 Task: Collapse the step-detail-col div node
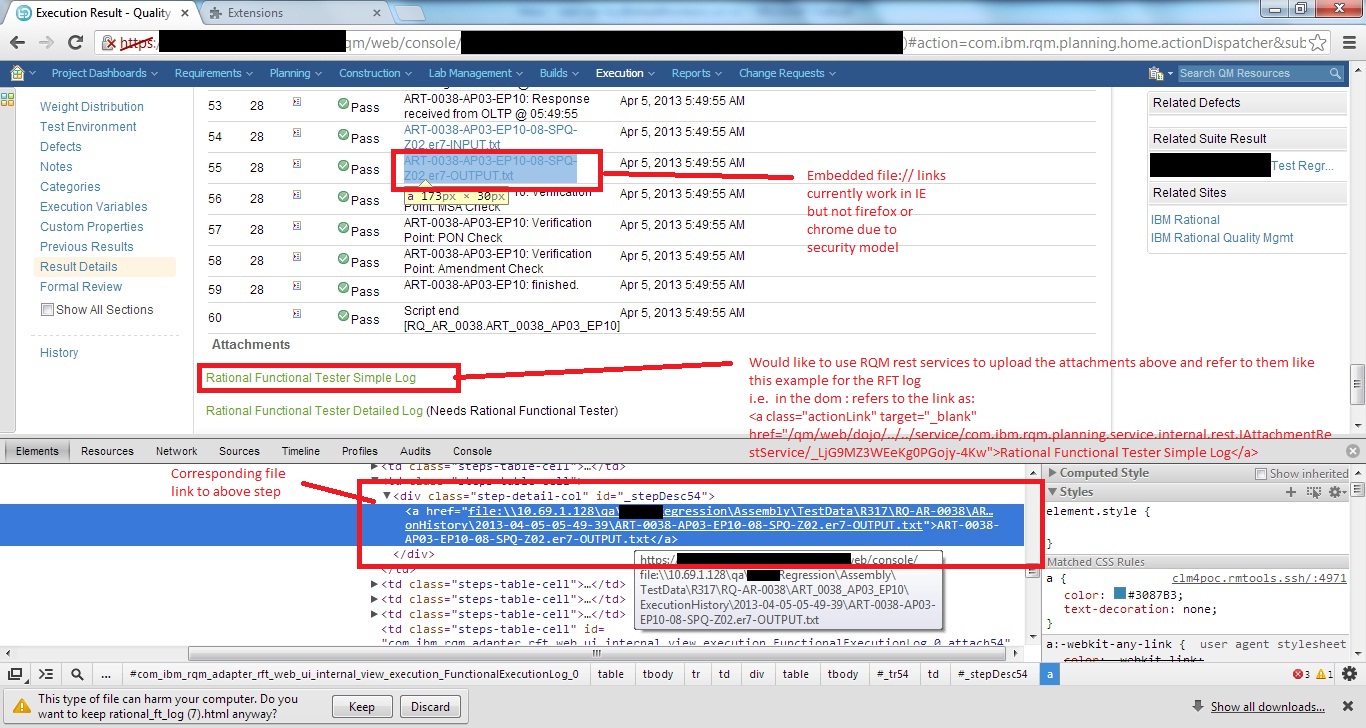(387, 496)
